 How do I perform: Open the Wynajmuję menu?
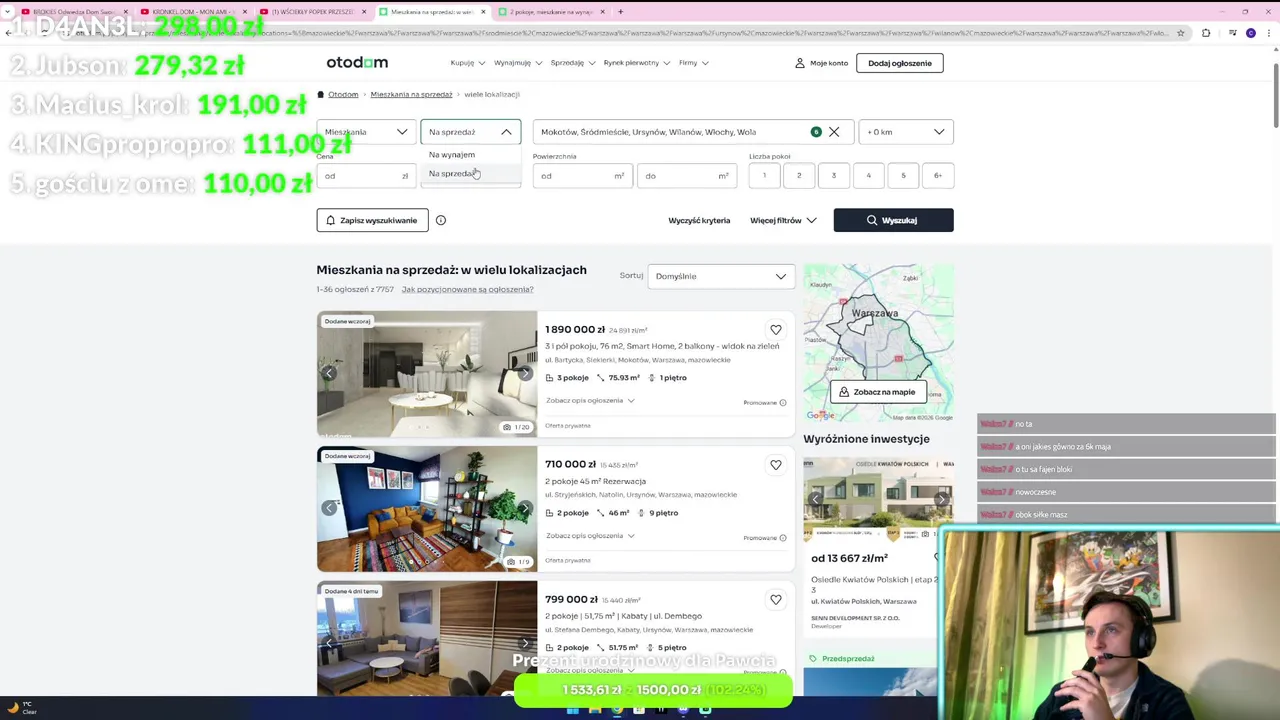pyautogui.click(x=518, y=63)
